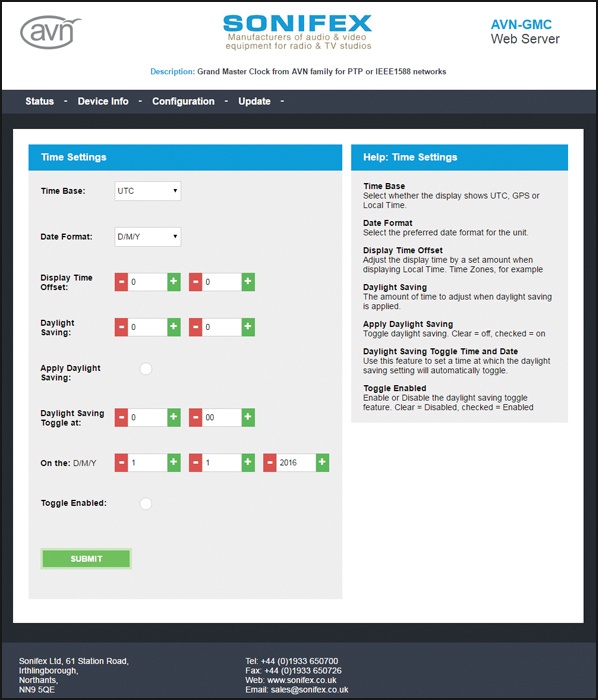This screenshot has height=700, width=598.
Task: Click the Daylight Saving second value field
Action: coord(222,327)
